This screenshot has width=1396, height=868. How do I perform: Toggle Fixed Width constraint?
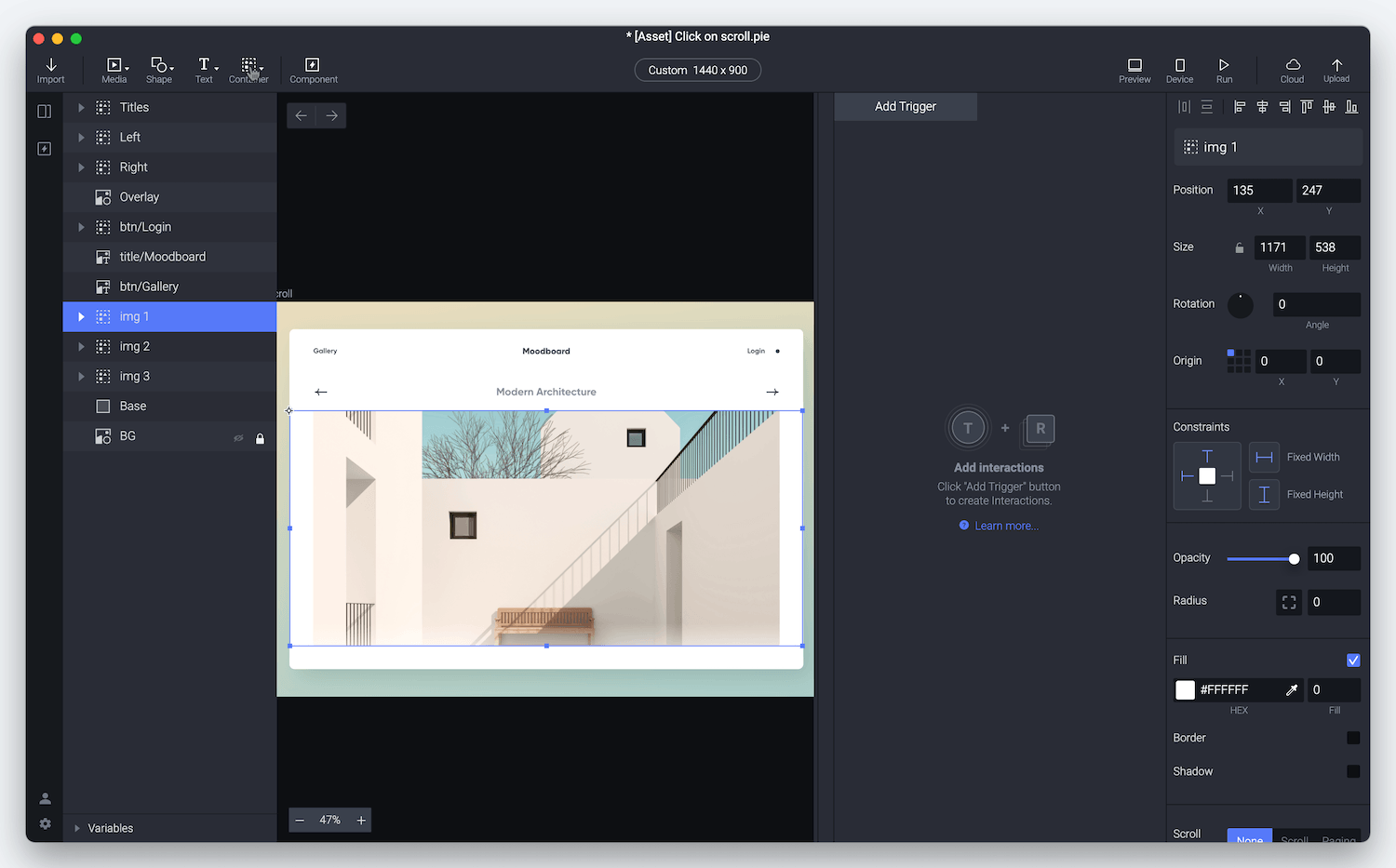tap(1264, 457)
